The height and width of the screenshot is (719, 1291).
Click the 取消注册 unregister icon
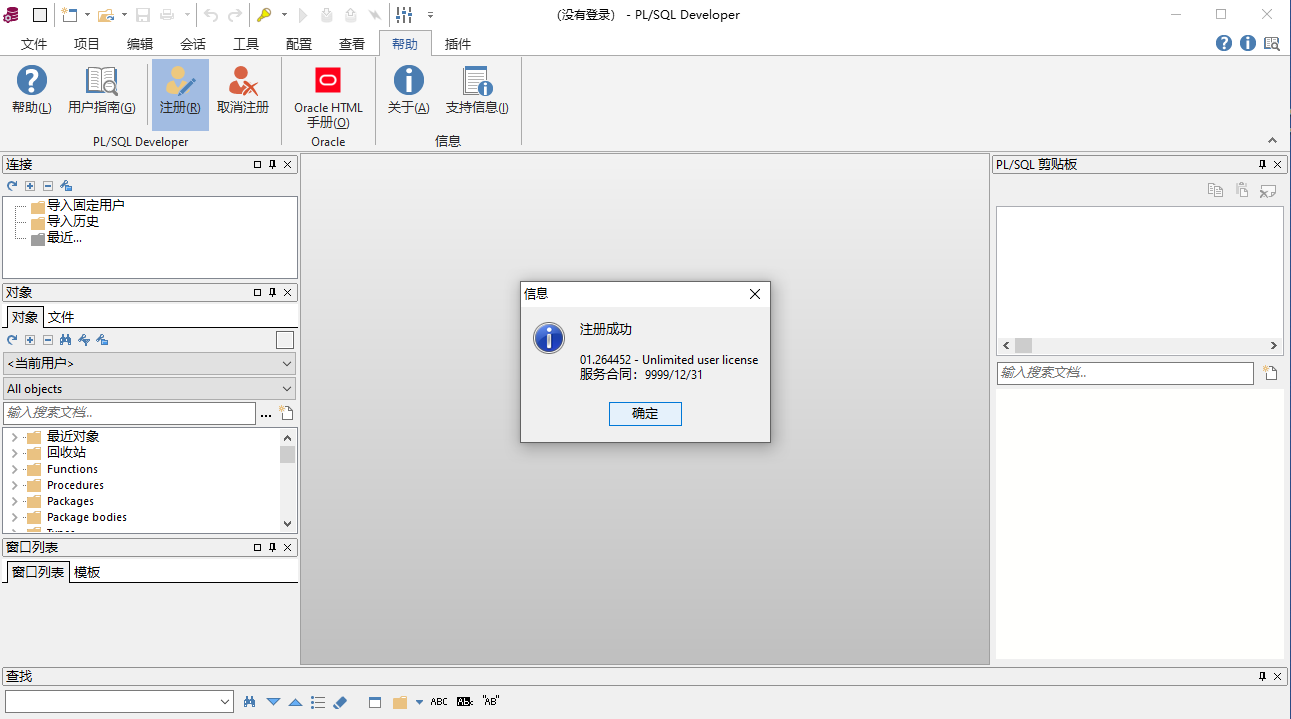tap(243, 81)
